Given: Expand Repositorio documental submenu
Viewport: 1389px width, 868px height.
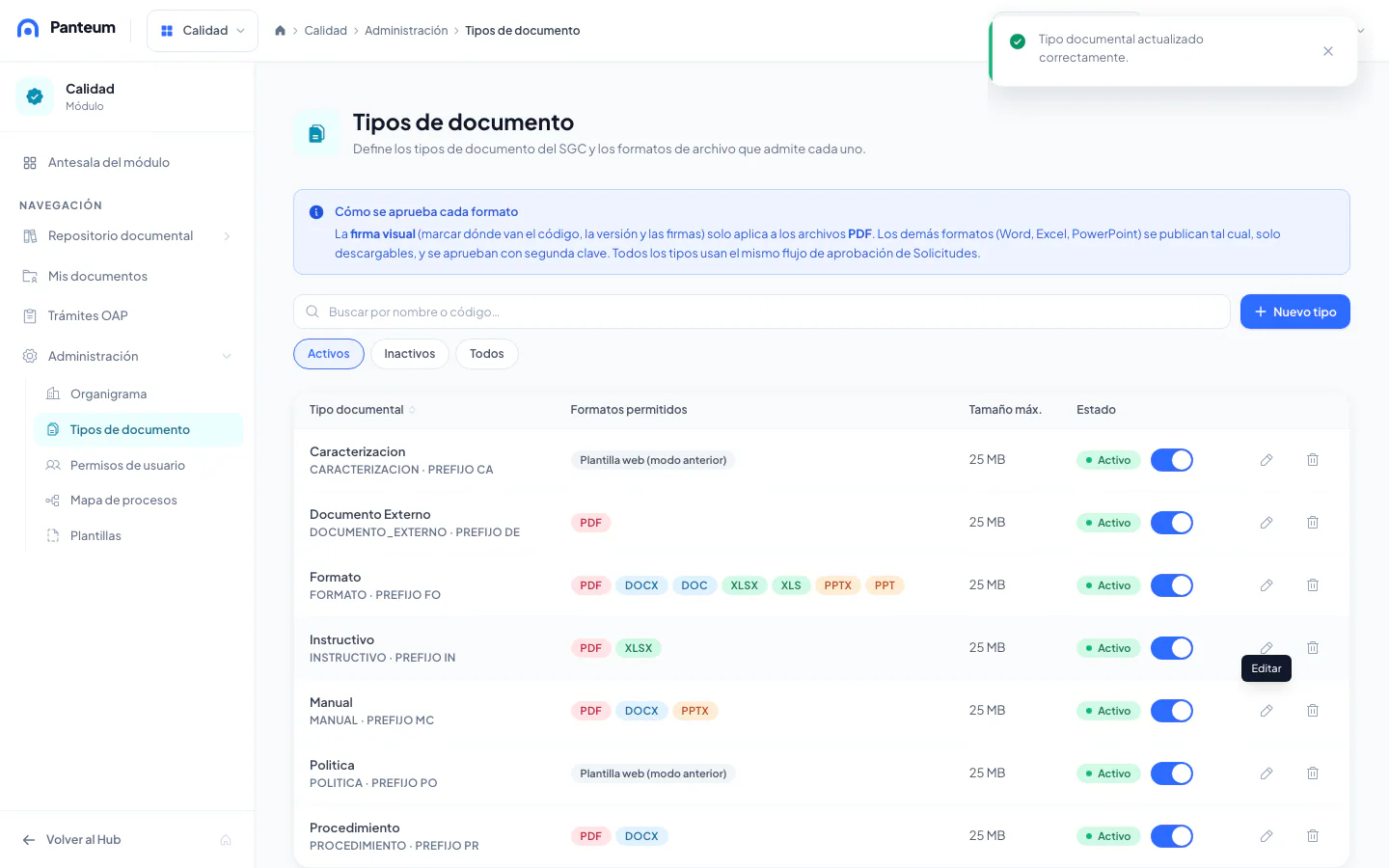Looking at the screenshot, I should click(x=127, y=236).
